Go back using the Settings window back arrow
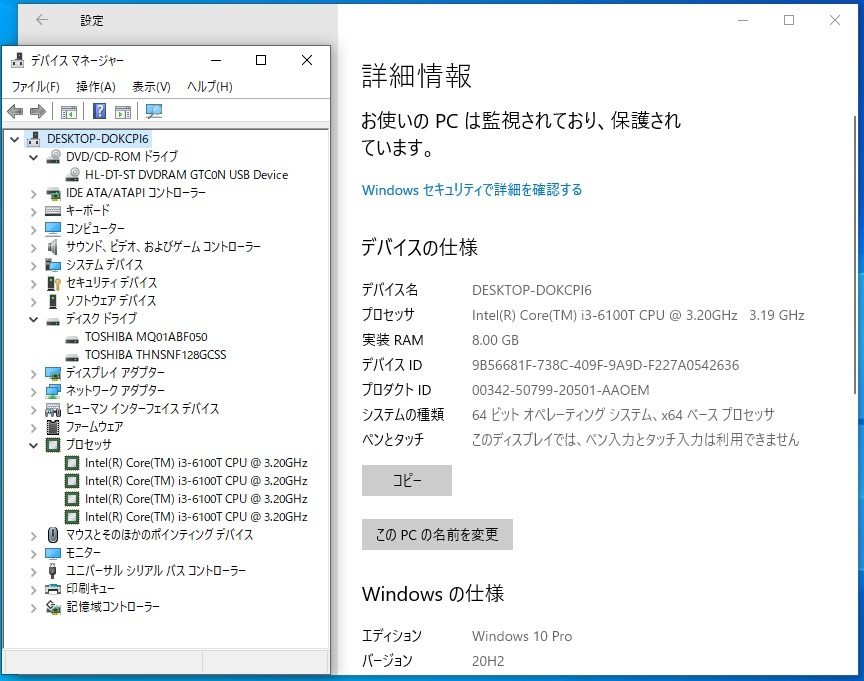Screen dimensions: 864x681 click(x=42, y=20)
